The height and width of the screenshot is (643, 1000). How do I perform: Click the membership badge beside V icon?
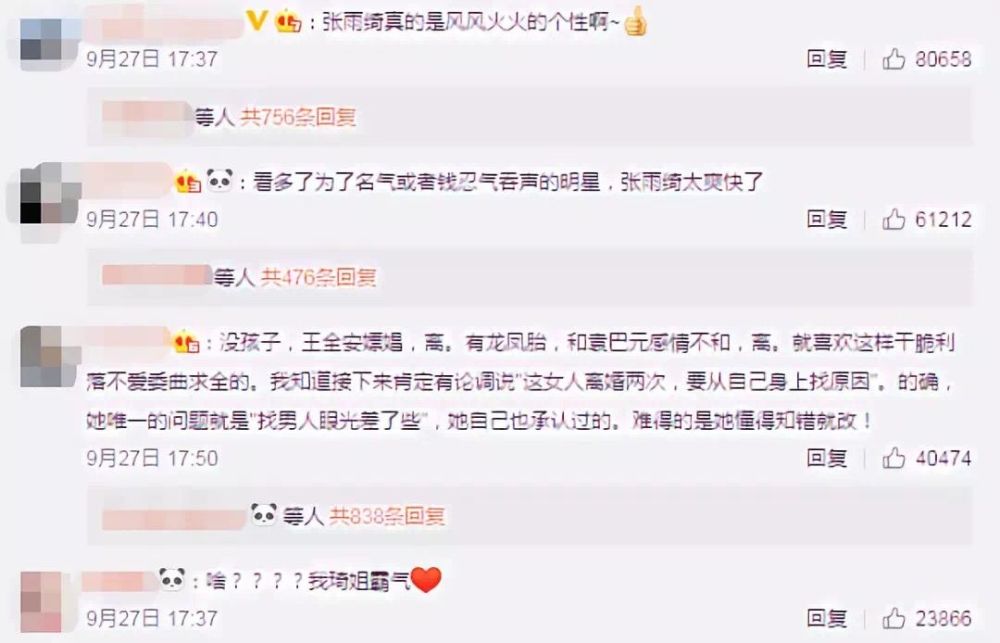(x=288, y=22)
